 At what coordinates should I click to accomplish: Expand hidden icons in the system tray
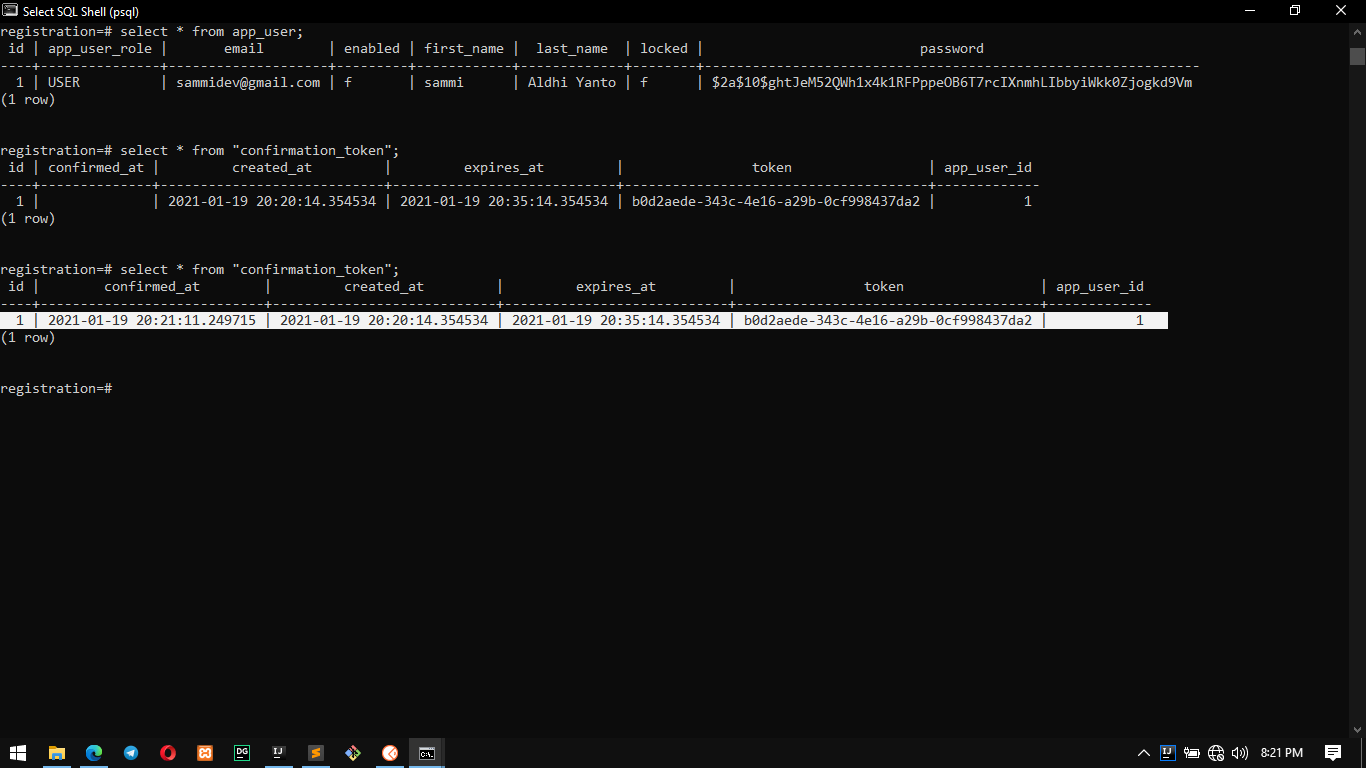click(x=1143, y=753)
